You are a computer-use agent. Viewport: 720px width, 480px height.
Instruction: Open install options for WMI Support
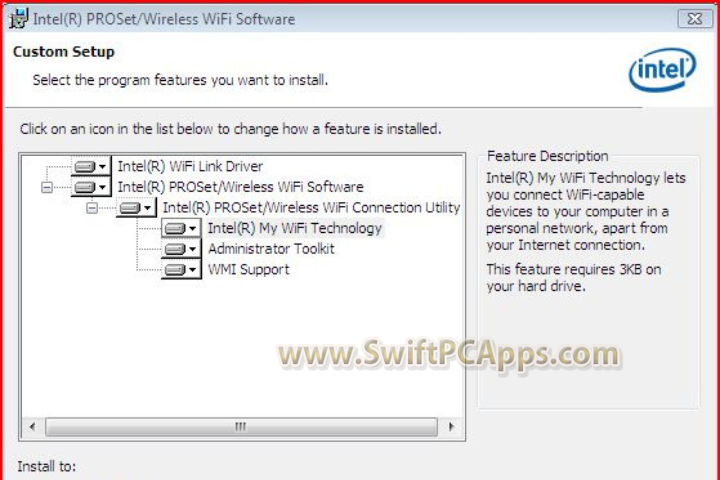point(181,270)
